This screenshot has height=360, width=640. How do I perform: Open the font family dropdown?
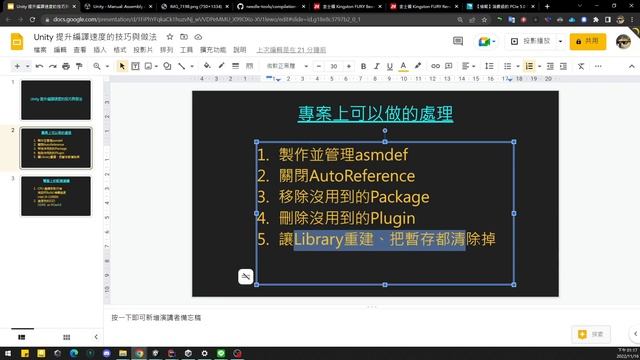point(287,66)
